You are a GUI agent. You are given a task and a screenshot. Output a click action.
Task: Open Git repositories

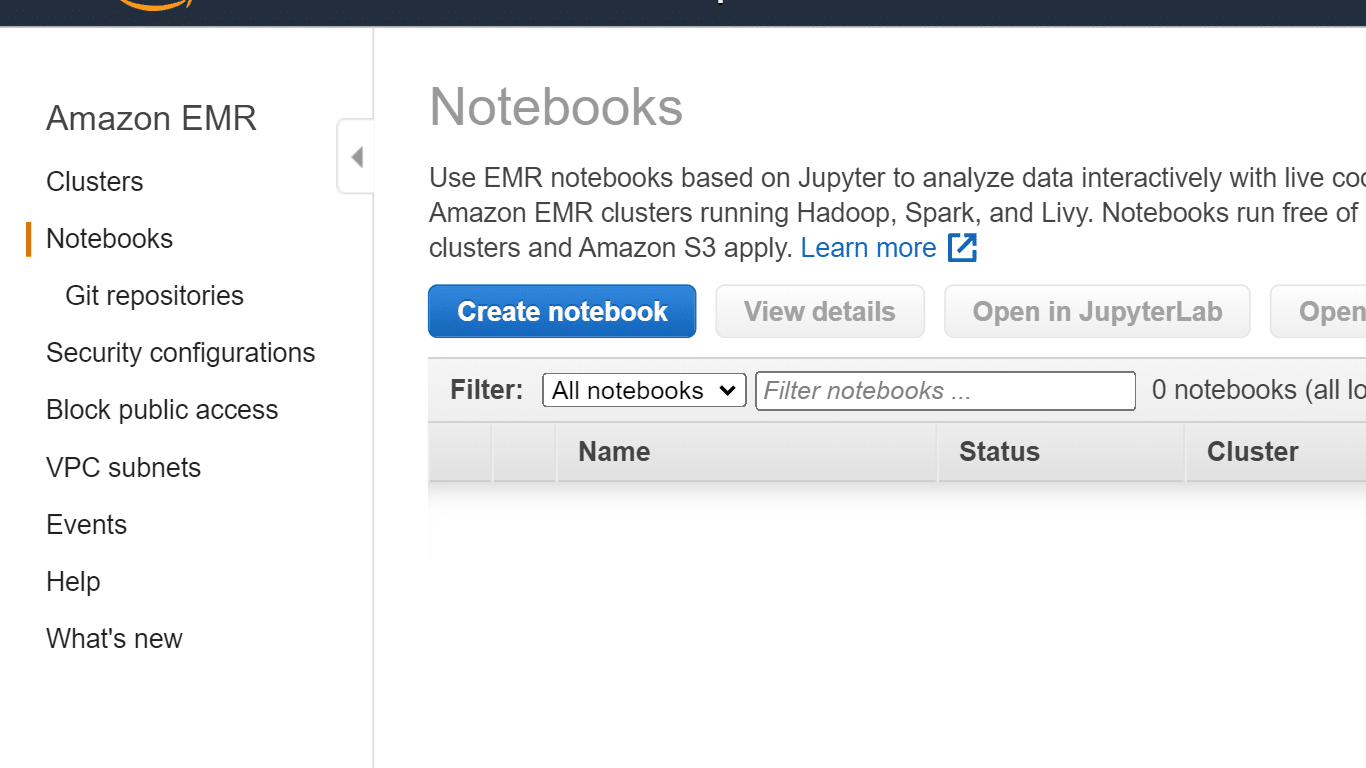pos(154,295)
